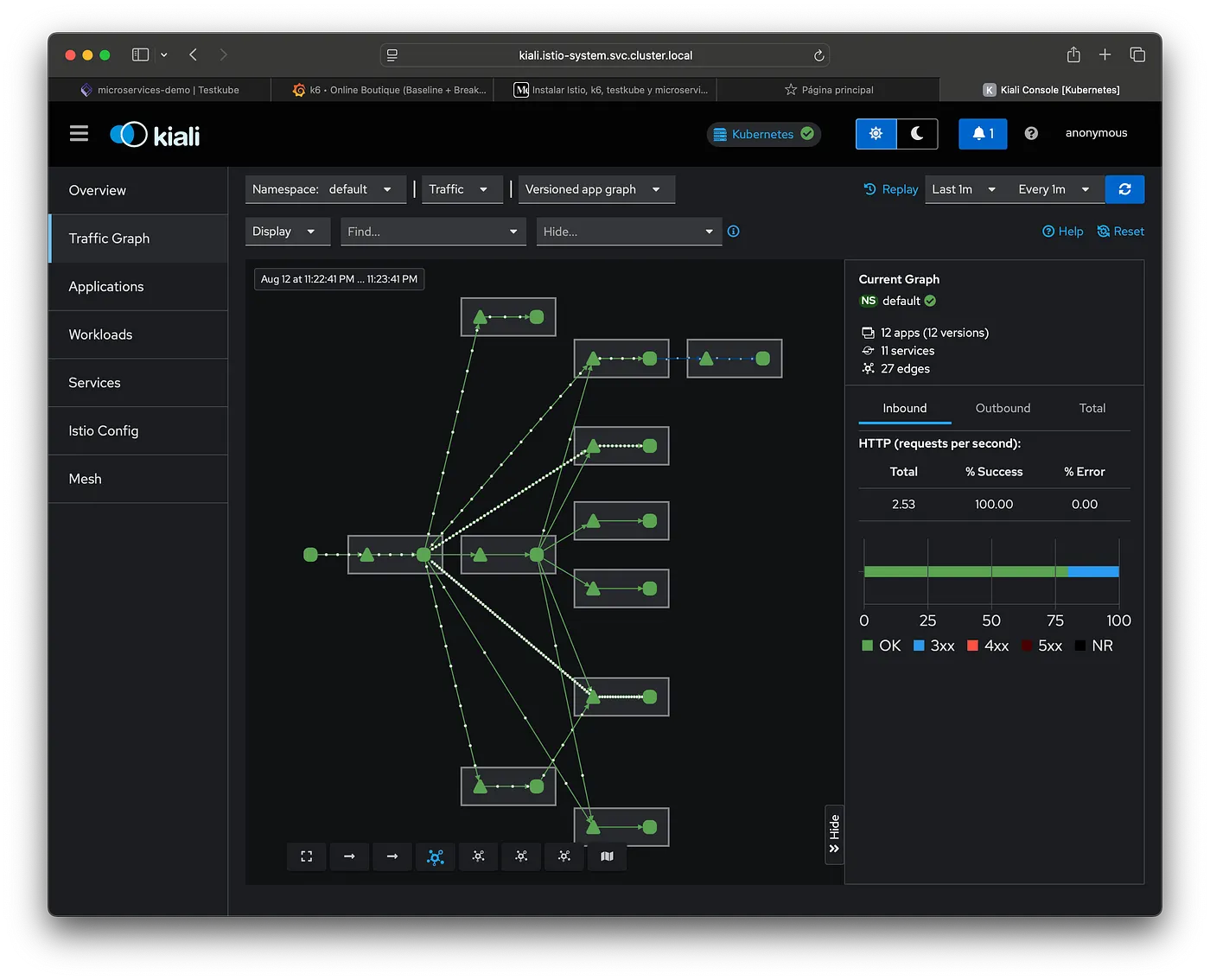Open the hamburger navigation menu
Image resolution: width=1210 pixels, height=980 pixels.
(79, 133)
